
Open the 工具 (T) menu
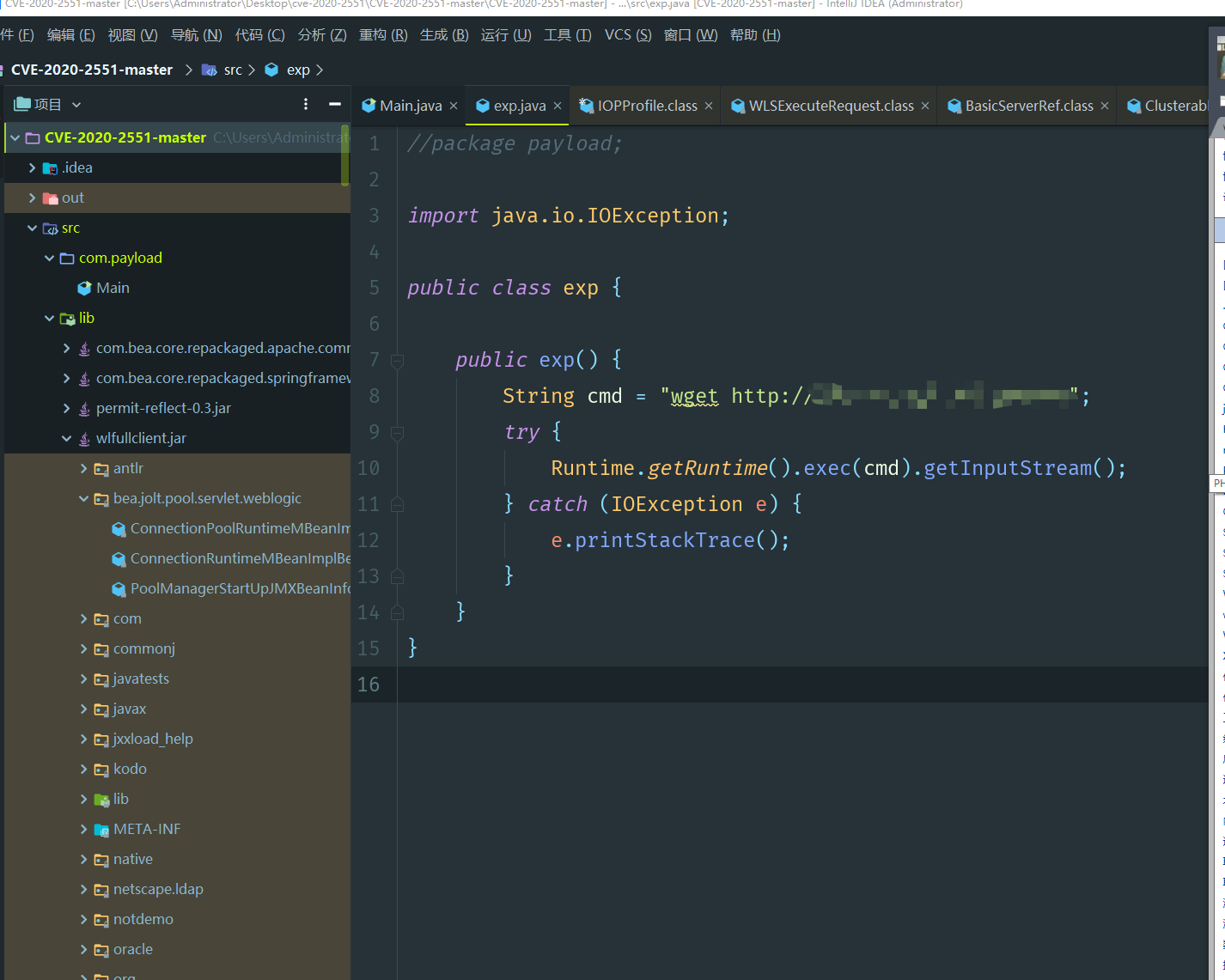[568, 34]
